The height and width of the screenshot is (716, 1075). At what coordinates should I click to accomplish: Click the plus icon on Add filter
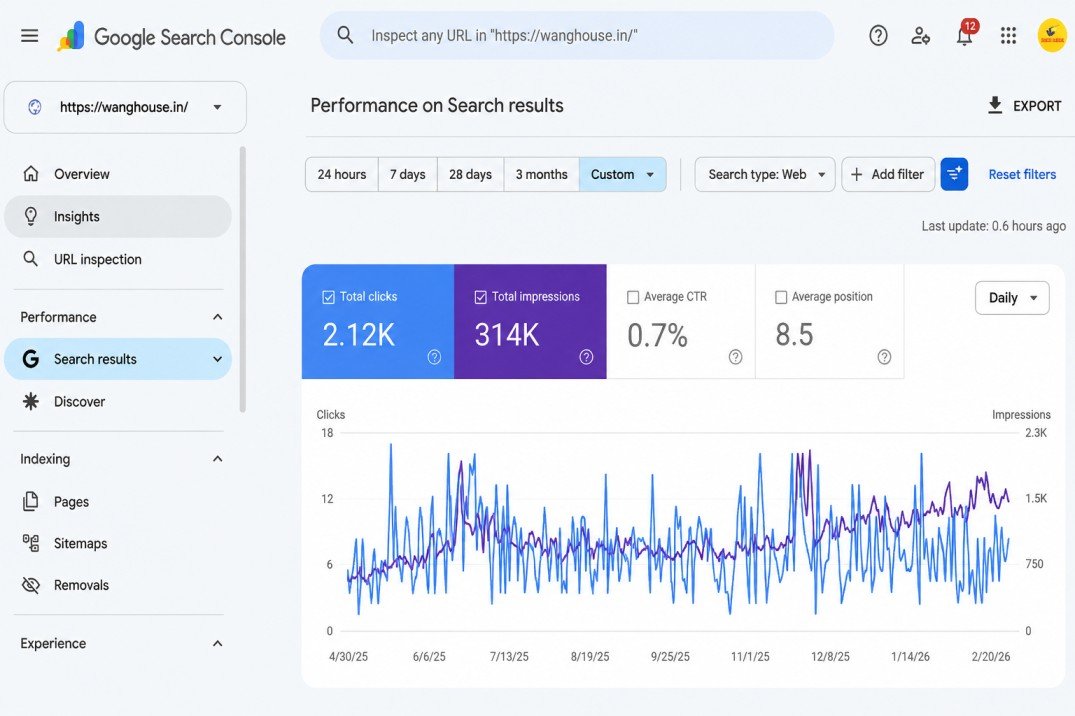coord(856,174)
